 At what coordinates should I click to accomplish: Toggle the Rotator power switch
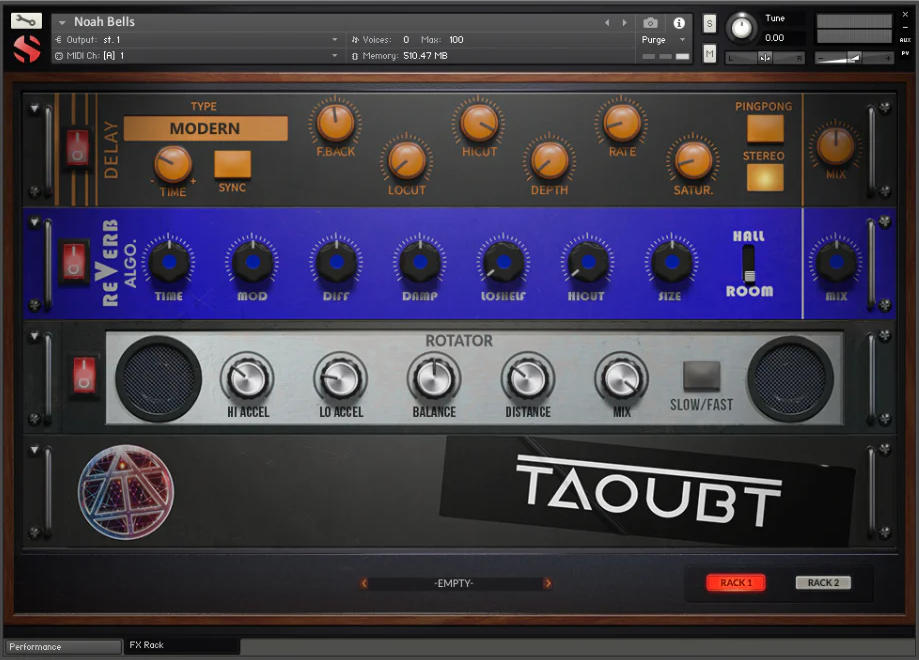click(x=84, y=375)
